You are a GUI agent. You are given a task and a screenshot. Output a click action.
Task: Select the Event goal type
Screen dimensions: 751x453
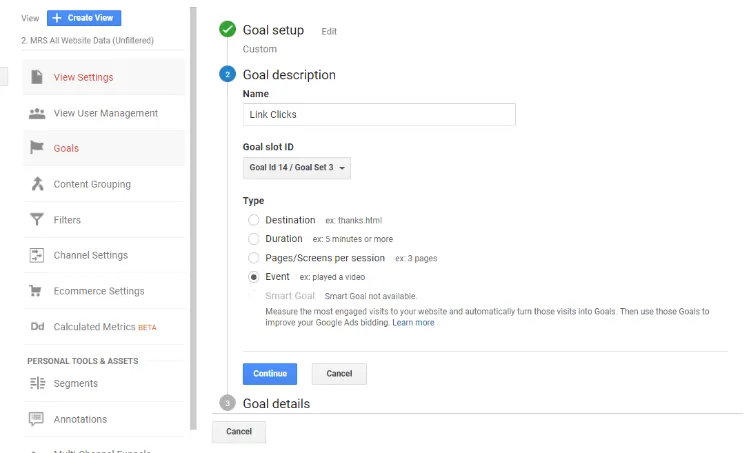[x=254, y=277]
